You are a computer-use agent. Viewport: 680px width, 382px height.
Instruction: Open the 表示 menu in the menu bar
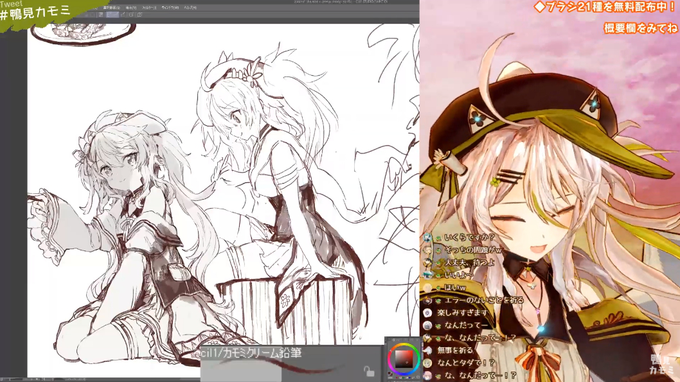tap(131, 8)
